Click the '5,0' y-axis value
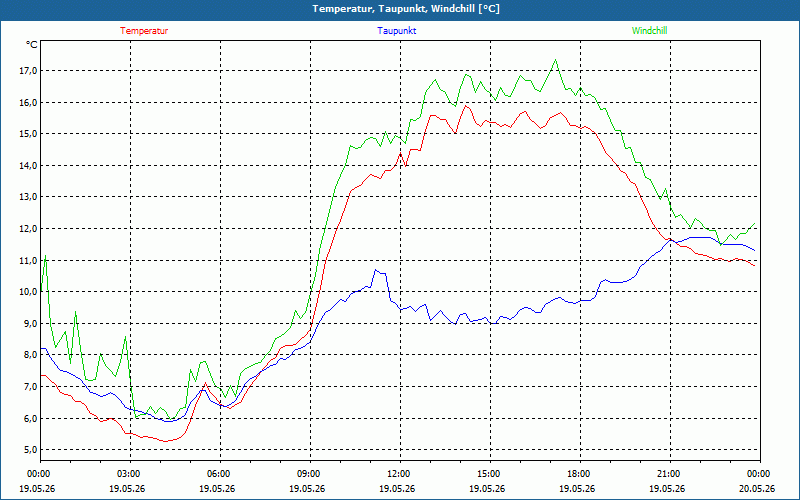 [x=31, y=449]
